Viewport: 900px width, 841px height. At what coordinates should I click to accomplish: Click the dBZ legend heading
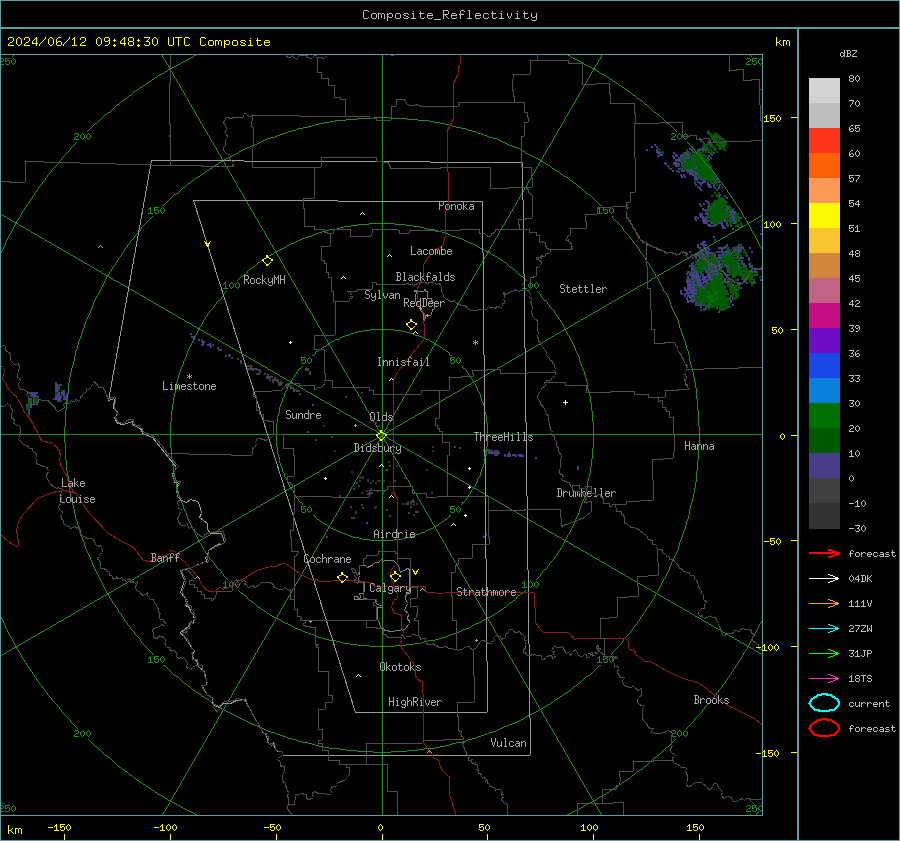coord(848,54)
